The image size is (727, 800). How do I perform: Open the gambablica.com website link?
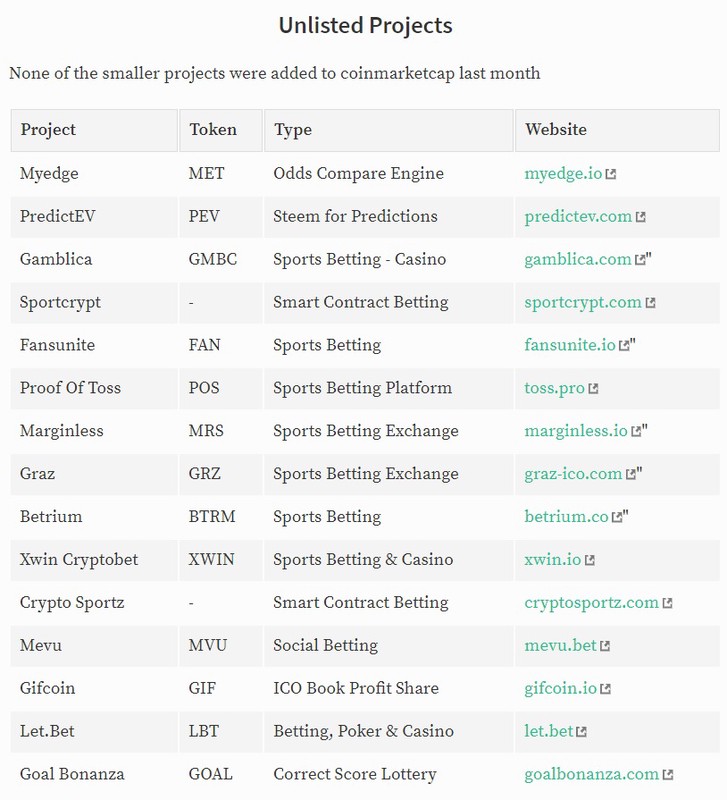(578, 260)
